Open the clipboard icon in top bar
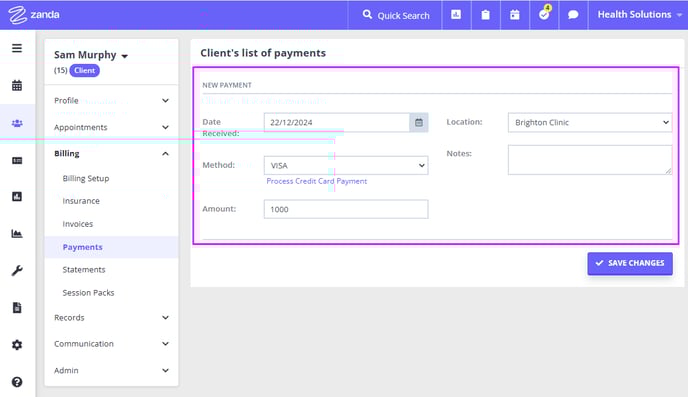Screen dimensions: 688x397 (485, 14)
